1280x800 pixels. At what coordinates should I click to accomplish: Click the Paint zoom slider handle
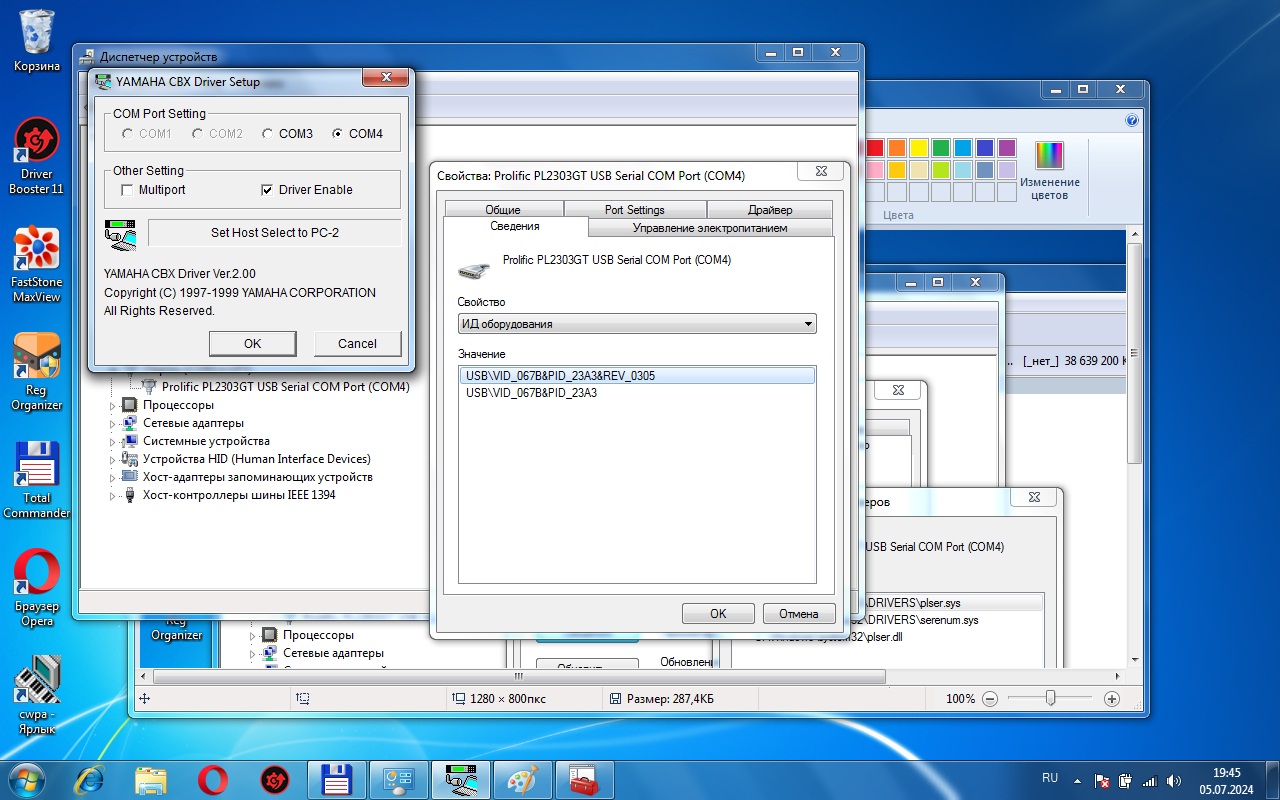pyautogui.click(x=1050, y=698)
